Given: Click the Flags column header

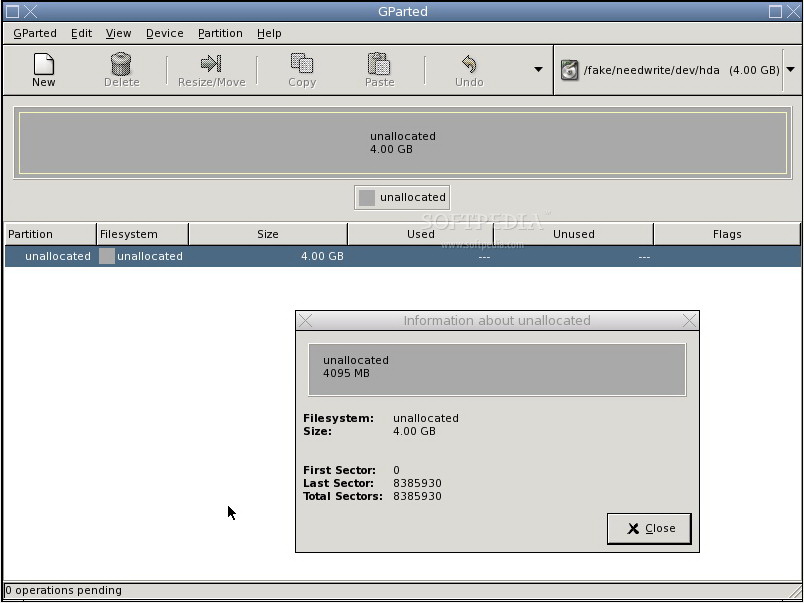Looking at the screenshot, I should (x=727, y=234).
